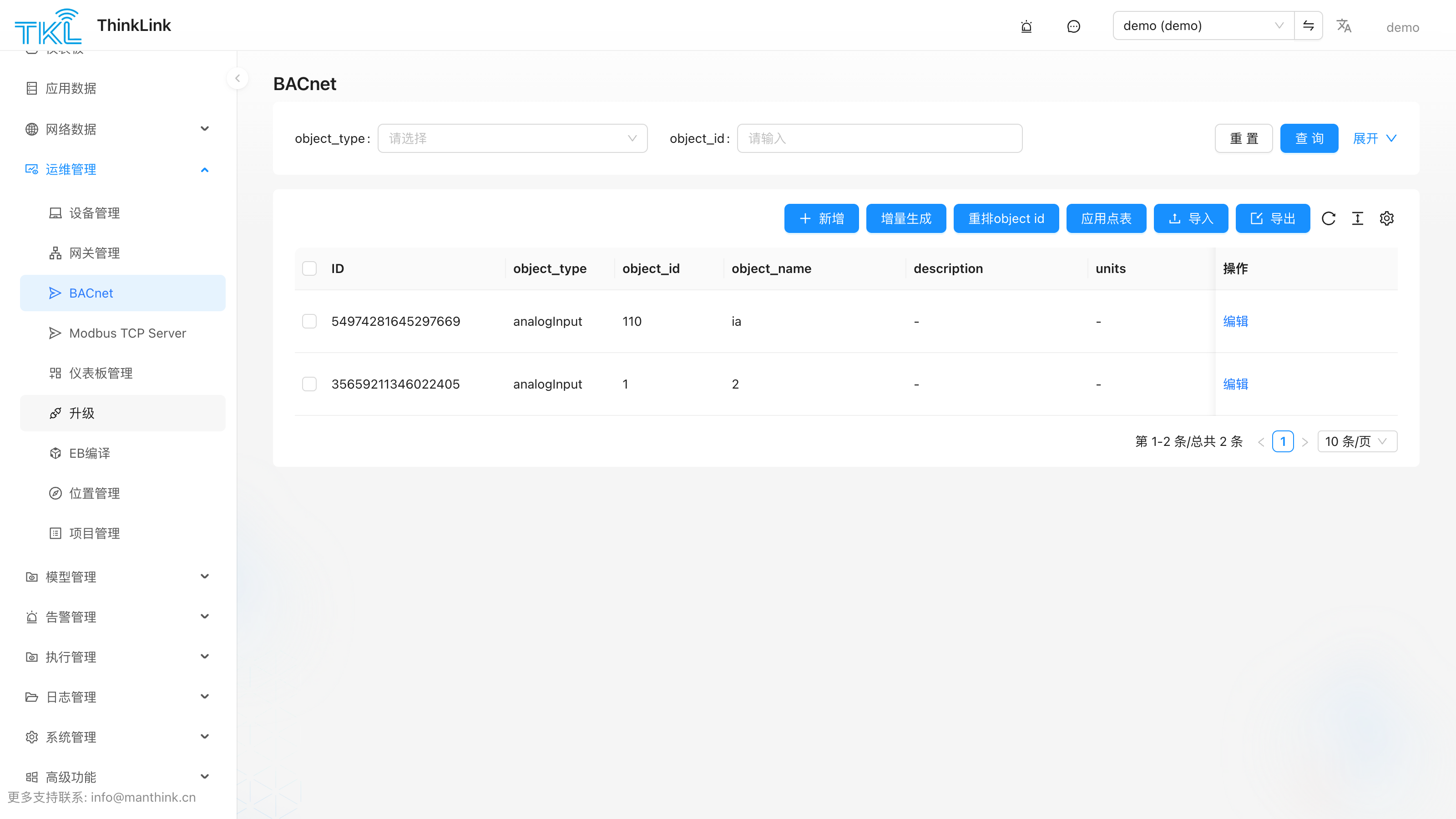Image resolution: width=1456 pixels, height=819 pixels.
Task: Click the ID column header
Action: tap(338, 268)
